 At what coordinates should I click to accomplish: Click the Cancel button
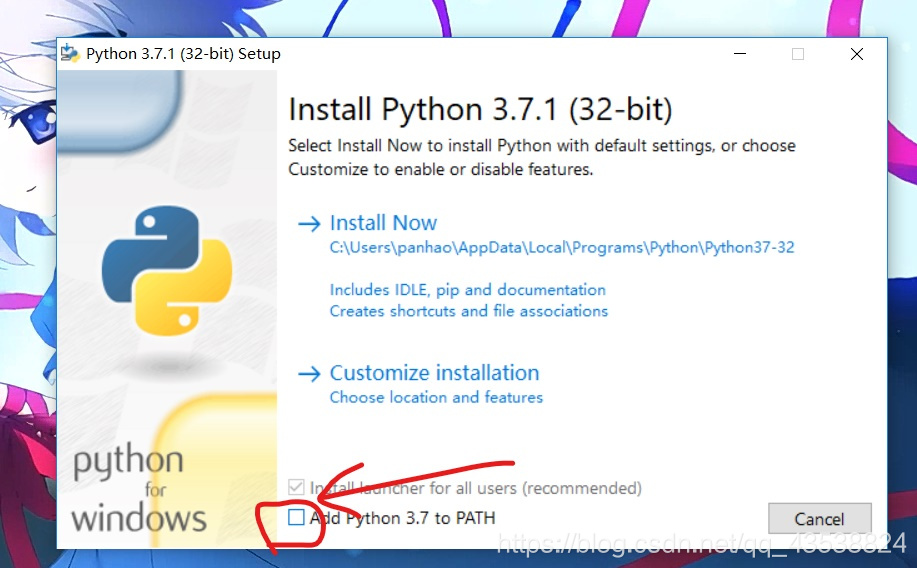[x=819, y=518]
